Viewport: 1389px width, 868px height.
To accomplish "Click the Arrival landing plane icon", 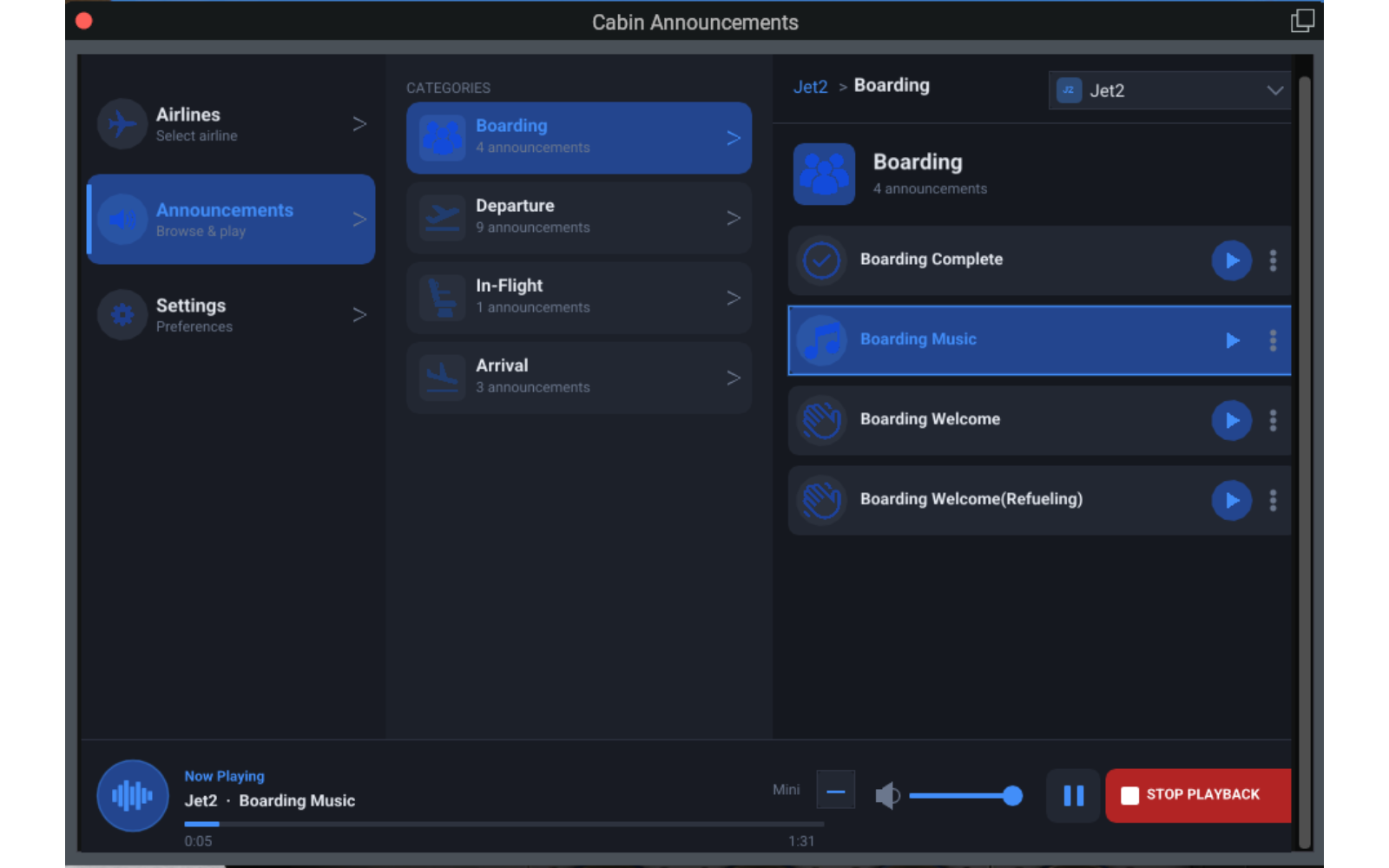I will (443, 378).
